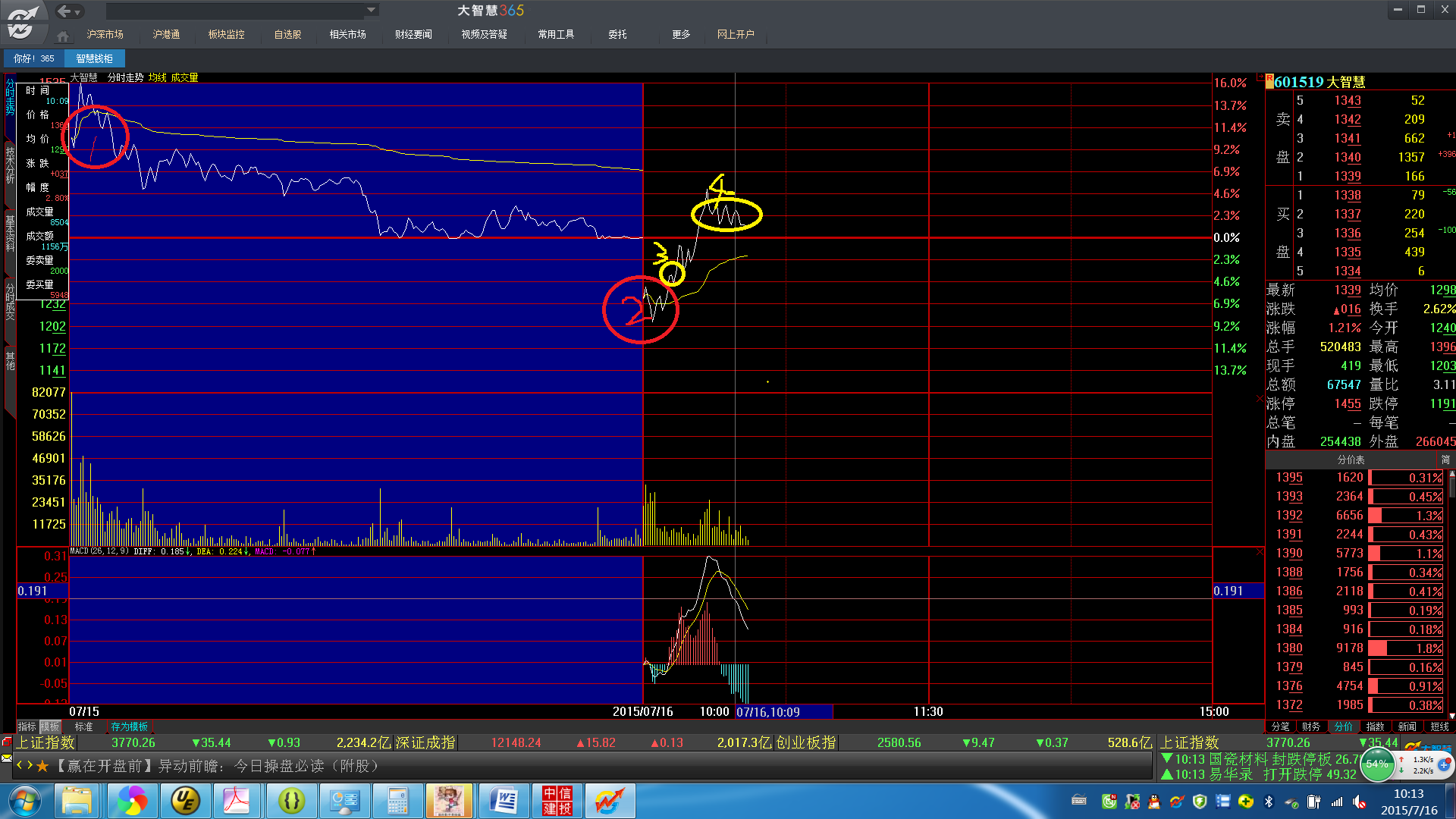The width and height of the screenshot is (1456, 819).
Task: Open the dropdown of the top search box
Action: pos(371,11)
